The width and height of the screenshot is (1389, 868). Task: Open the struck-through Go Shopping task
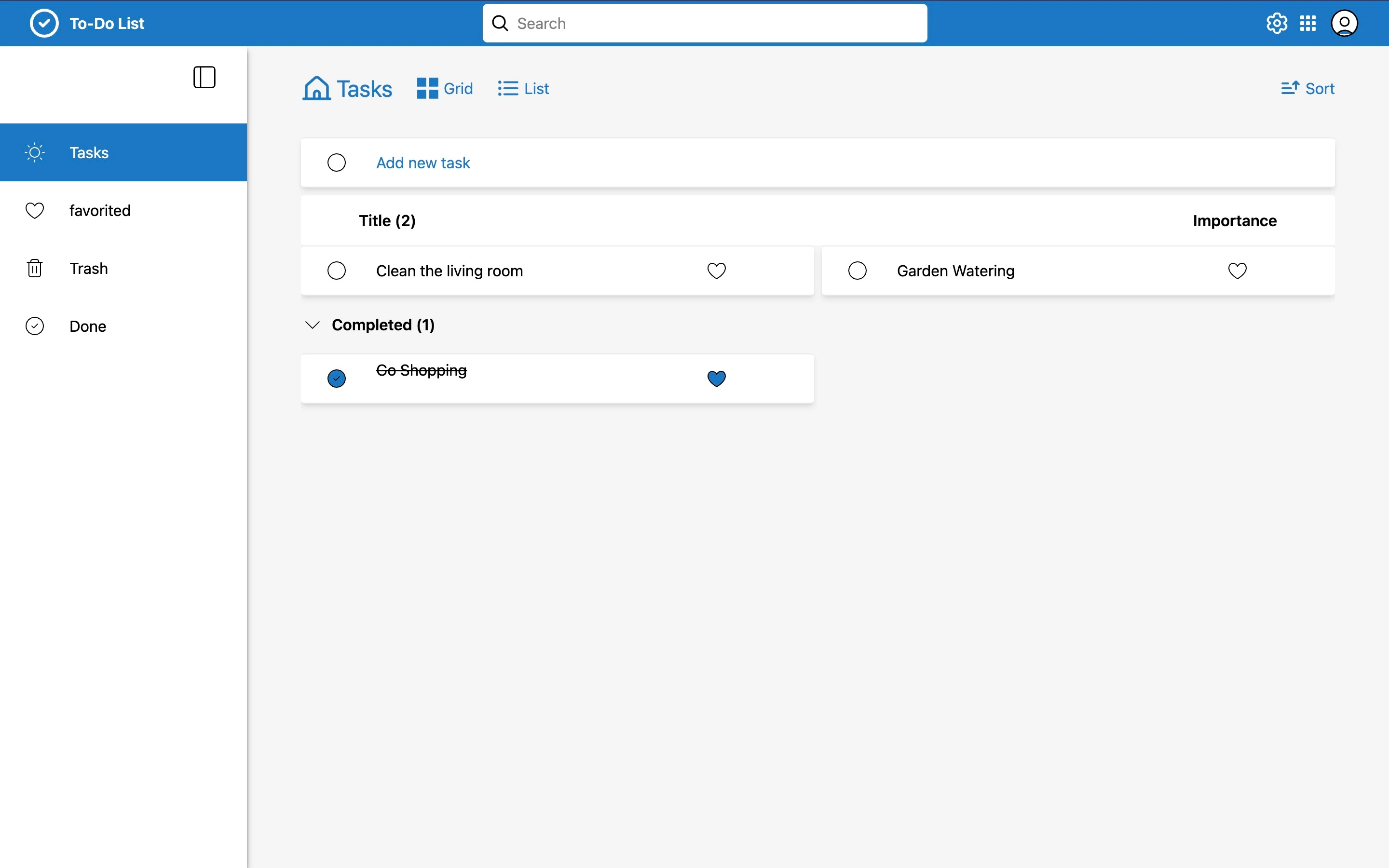pos(422,371)
